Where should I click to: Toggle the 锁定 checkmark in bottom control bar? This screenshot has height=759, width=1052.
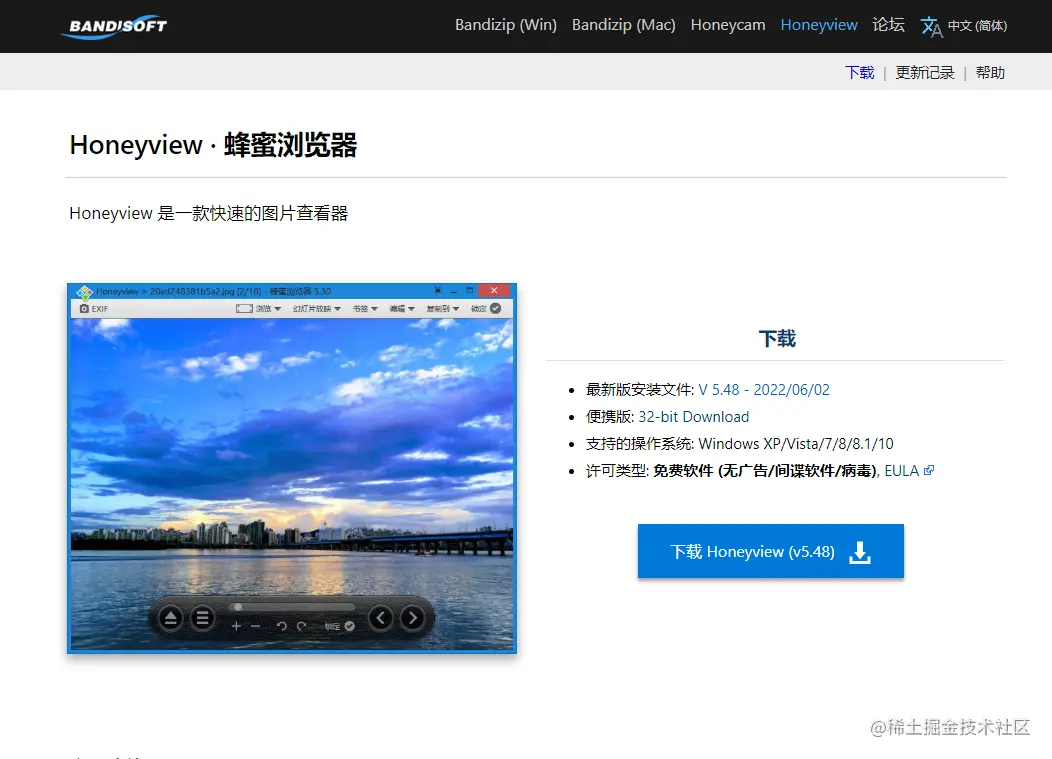tap(350, 626)
